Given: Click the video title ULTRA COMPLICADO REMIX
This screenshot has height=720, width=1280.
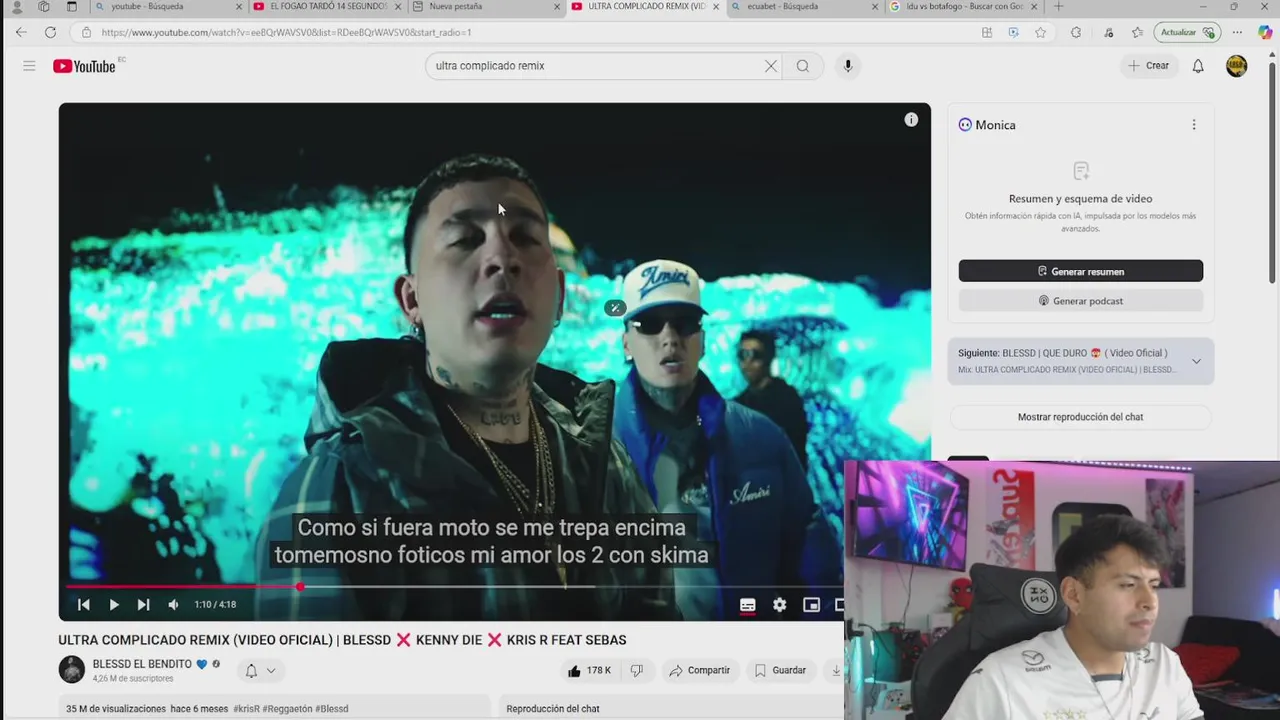Looking at the screenshot, I should pos(342,640).
